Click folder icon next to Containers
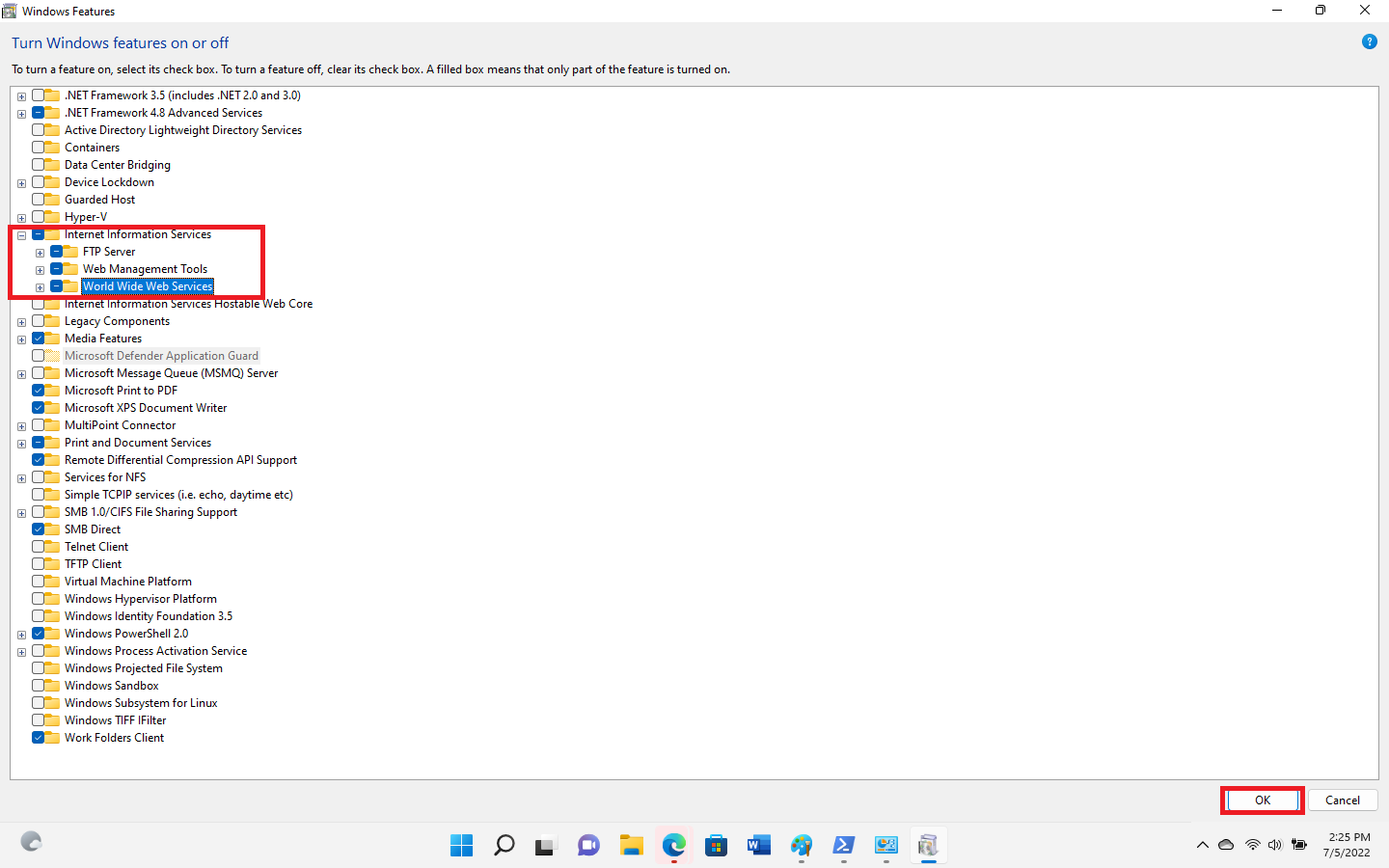This screenshot has width=1389, height=868. coord(53,148)
